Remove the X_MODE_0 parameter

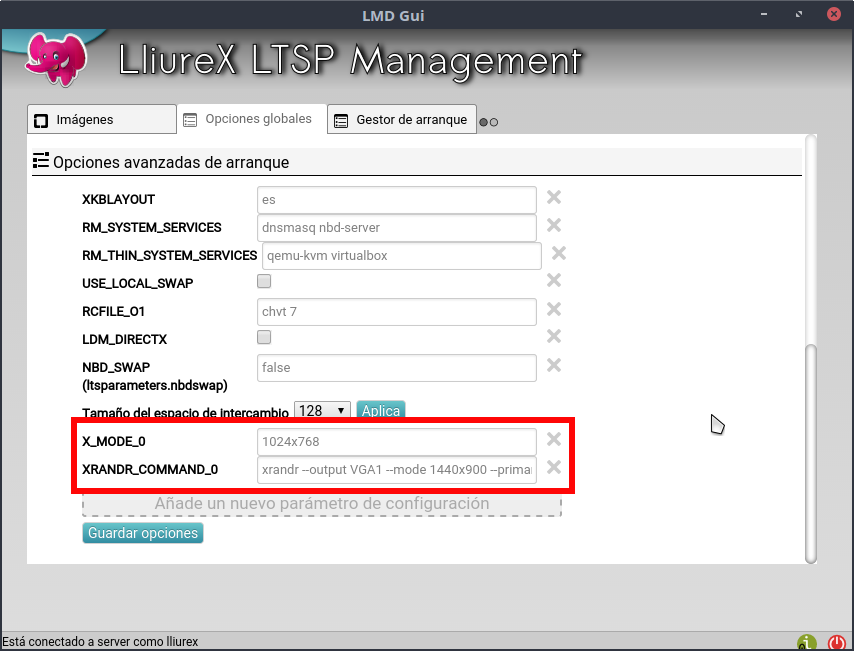point(553,440)
